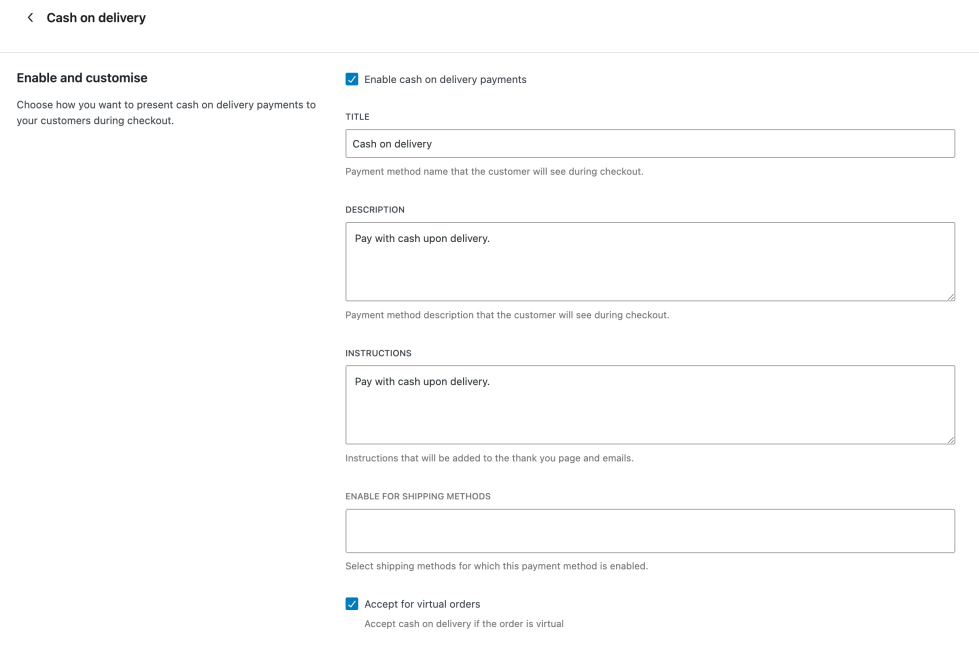Image resolution: width=979 pixels, height=650 pixels.
Task: Click the 'Enable and customise' section heading
Action: [82, 78]
